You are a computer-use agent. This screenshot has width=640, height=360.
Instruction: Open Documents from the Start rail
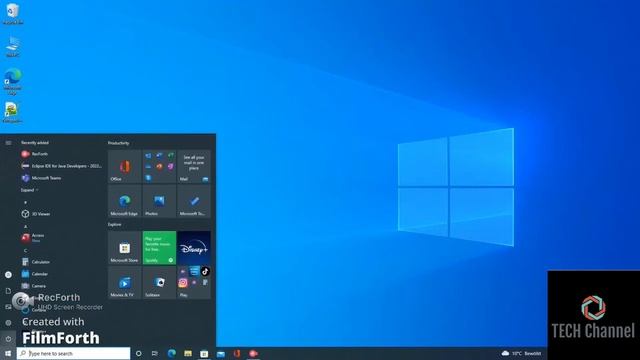pyautogui.click(x=8, y=291)
